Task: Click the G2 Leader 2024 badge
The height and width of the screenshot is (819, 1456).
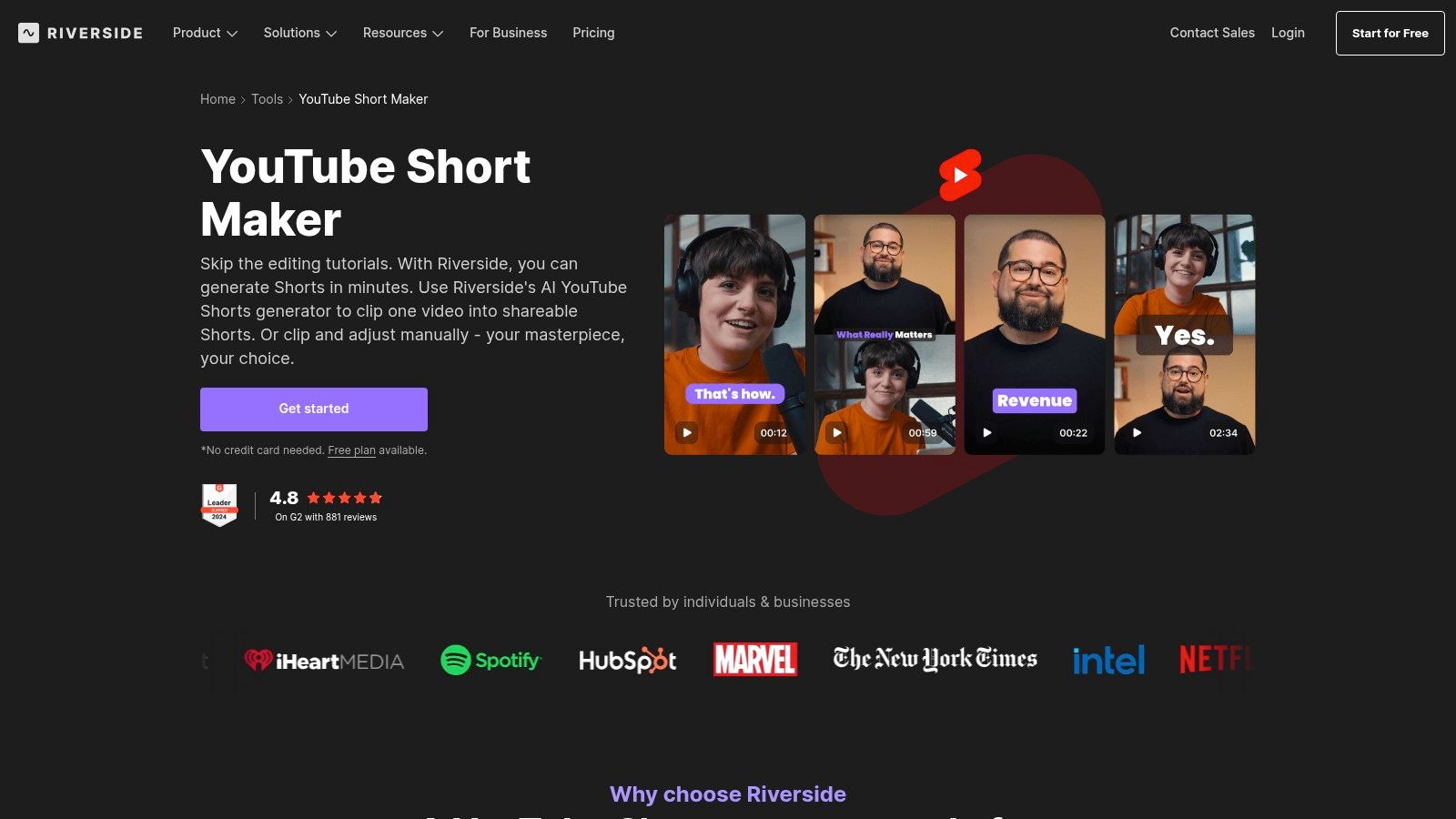Action: [x=219, y=505]
